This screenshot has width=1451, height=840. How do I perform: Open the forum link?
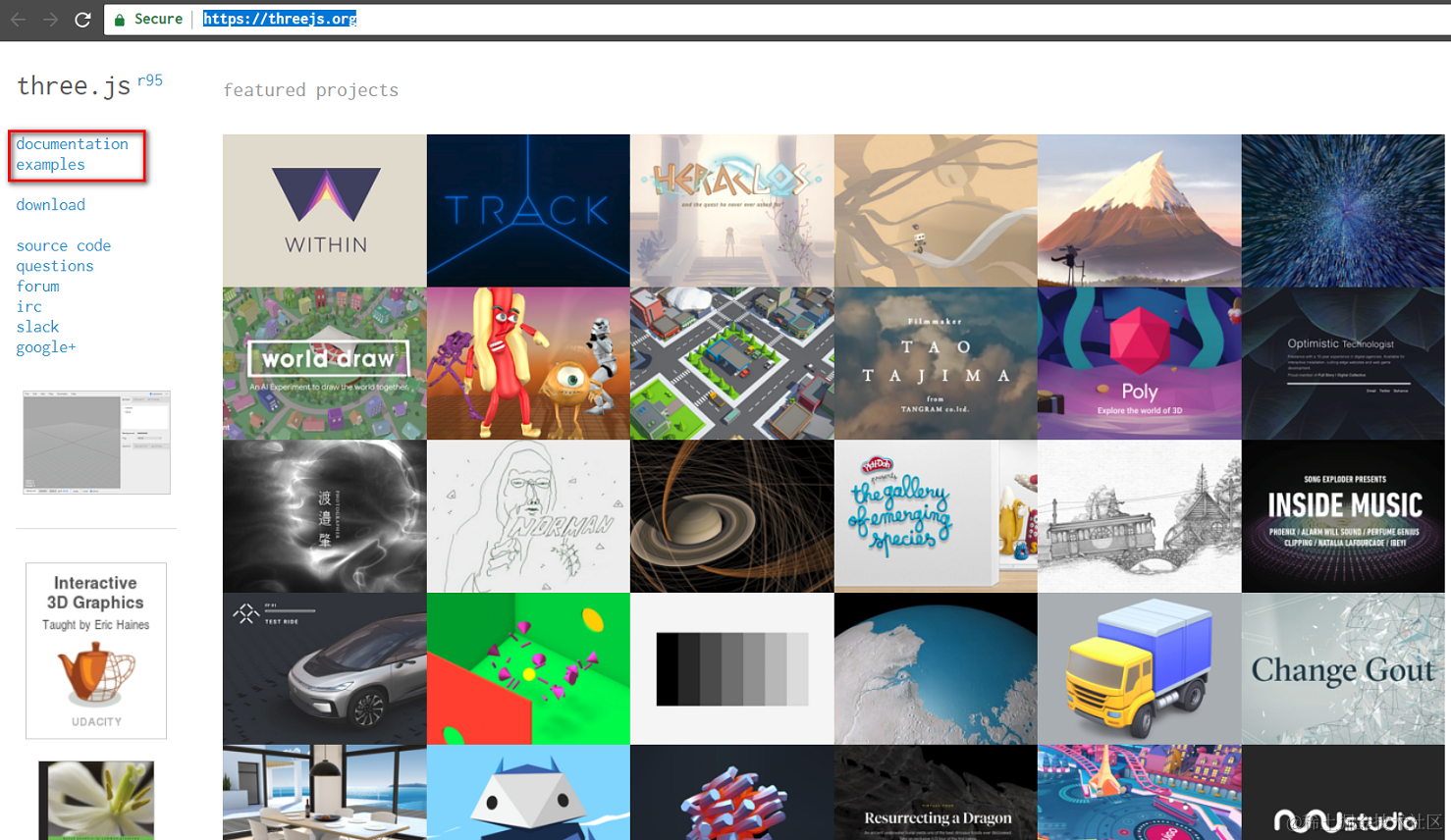point(37,286)
